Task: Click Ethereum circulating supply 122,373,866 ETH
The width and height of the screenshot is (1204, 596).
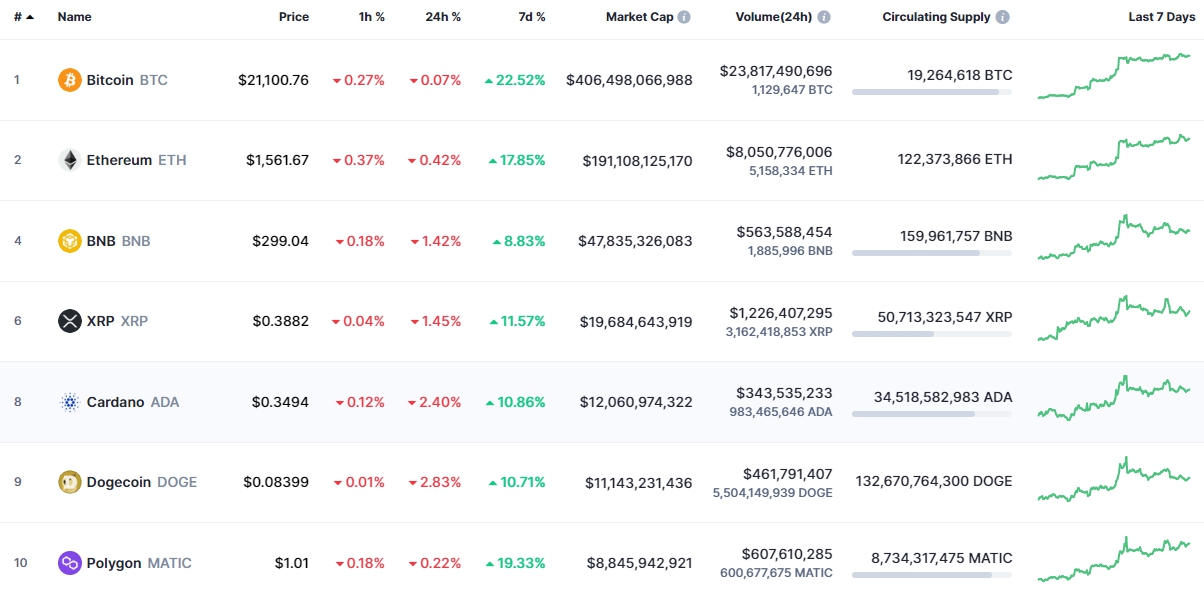Action: pyautogui.click(x=955, y=160)
